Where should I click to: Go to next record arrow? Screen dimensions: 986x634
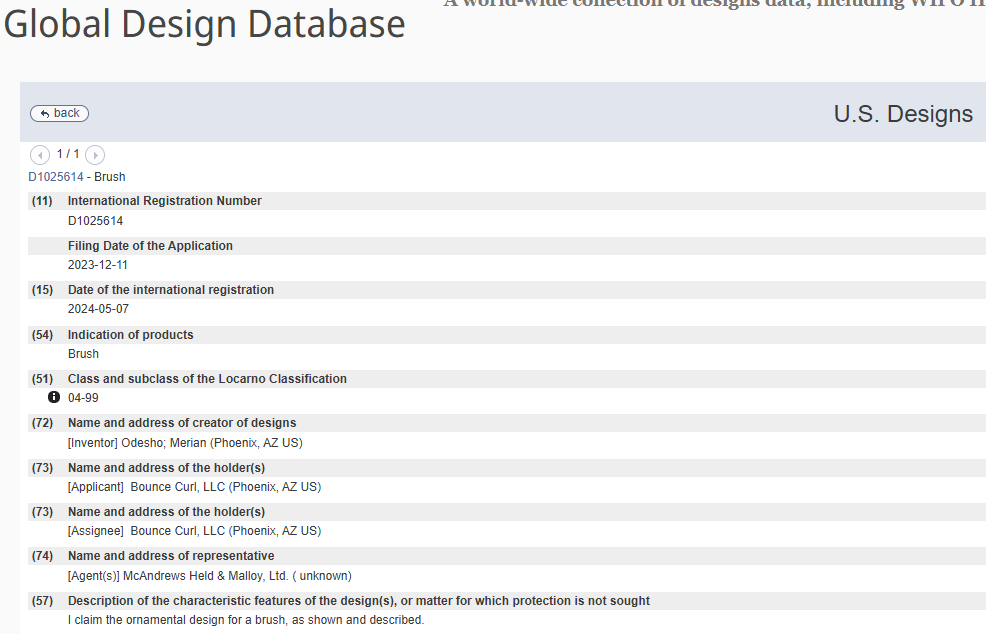(x=95, y=155)
